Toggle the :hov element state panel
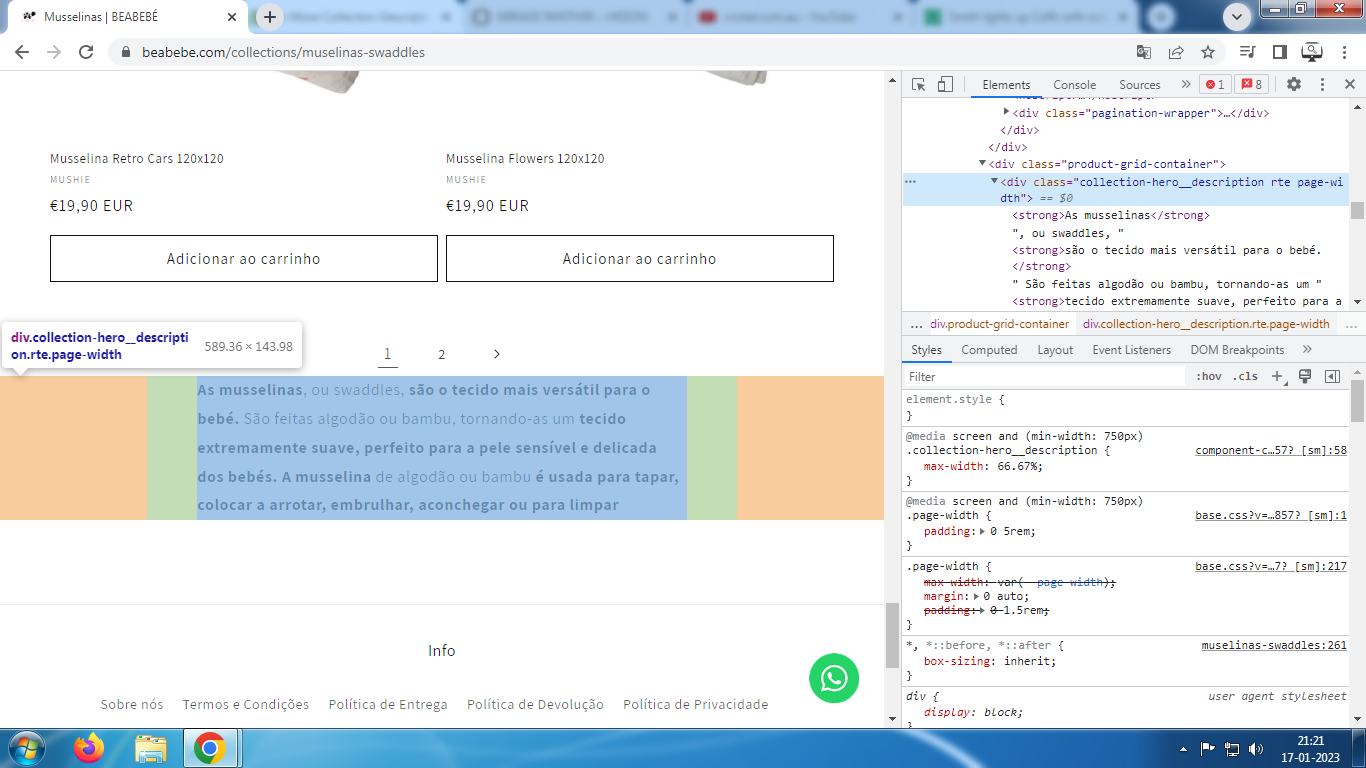 click(1208, 377)
